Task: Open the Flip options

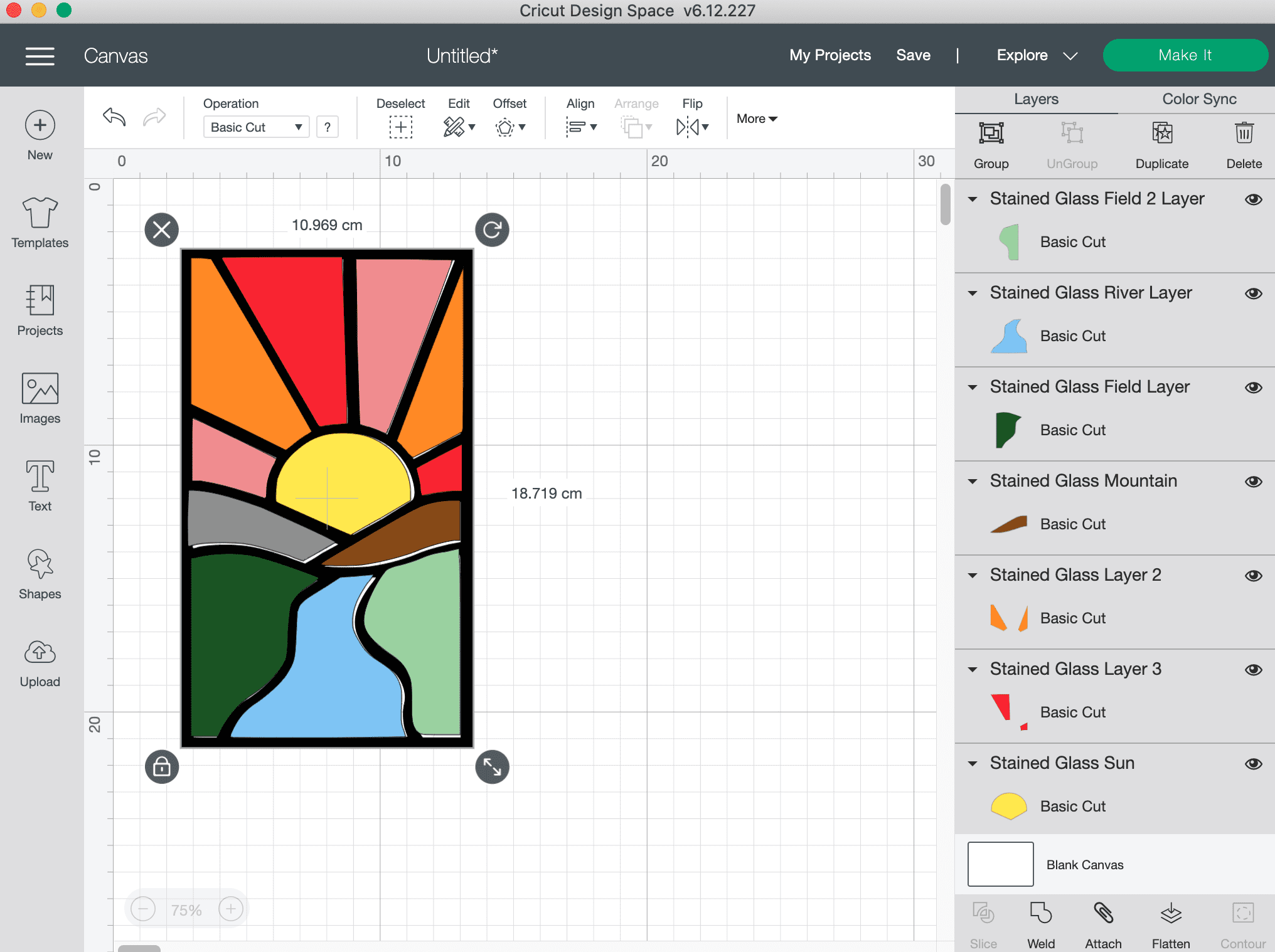Action: point(692,127)
